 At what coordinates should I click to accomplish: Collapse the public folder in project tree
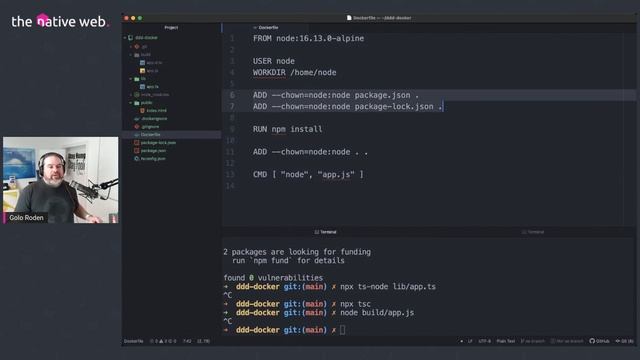[131, 103]
